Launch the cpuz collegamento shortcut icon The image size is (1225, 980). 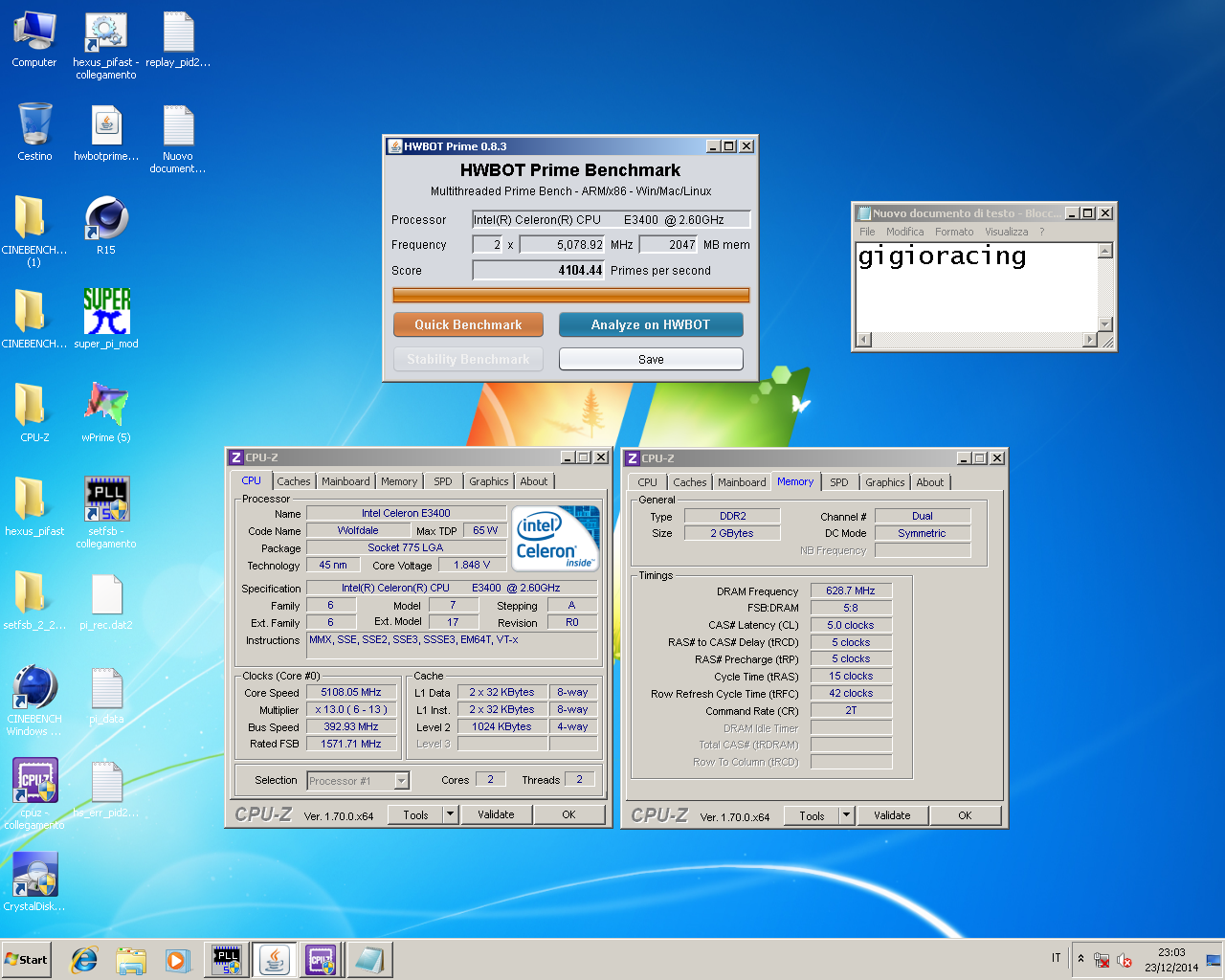point(34,794)
